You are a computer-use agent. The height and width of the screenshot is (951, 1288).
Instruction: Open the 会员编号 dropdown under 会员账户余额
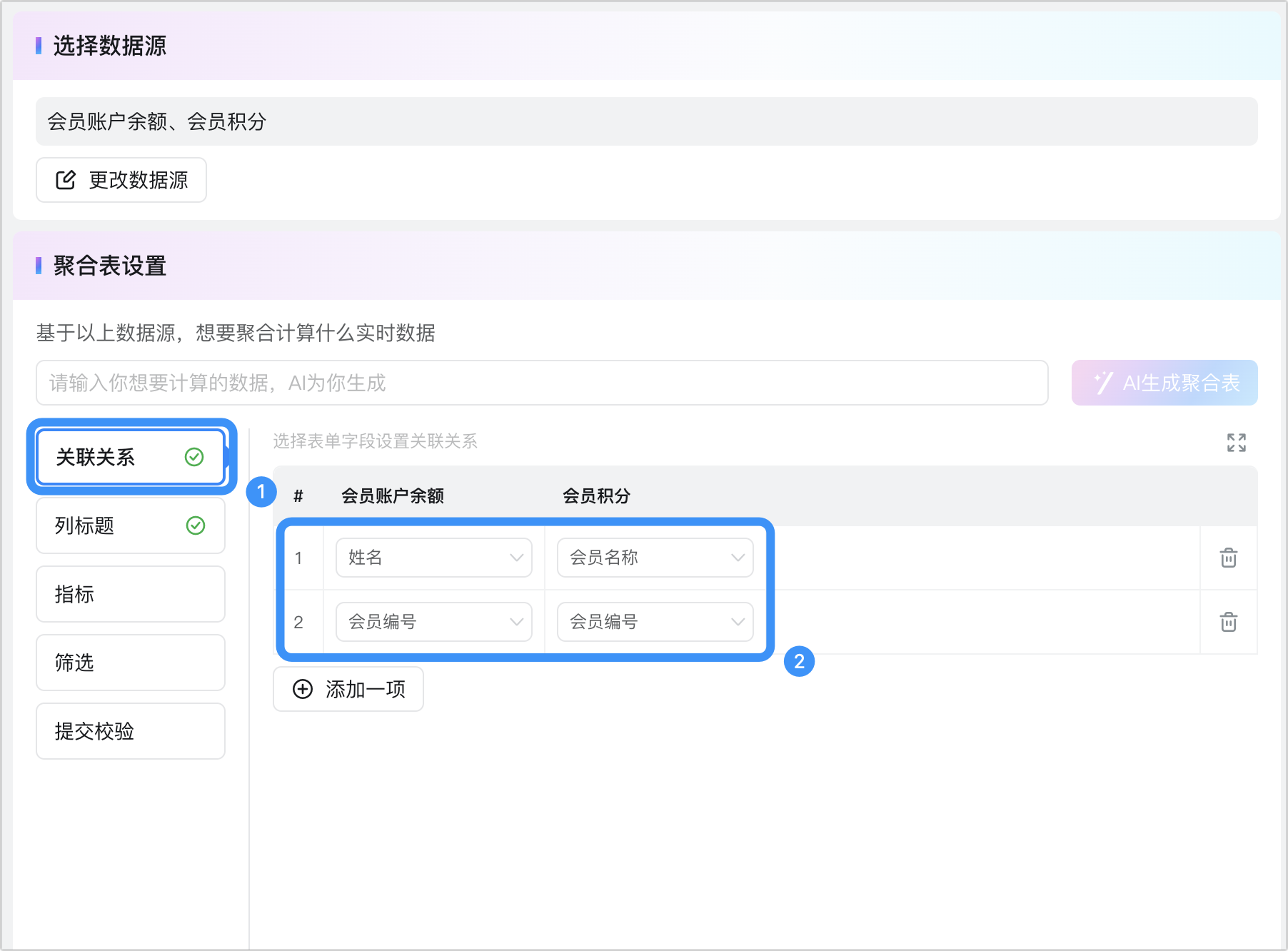click(434, 622)
